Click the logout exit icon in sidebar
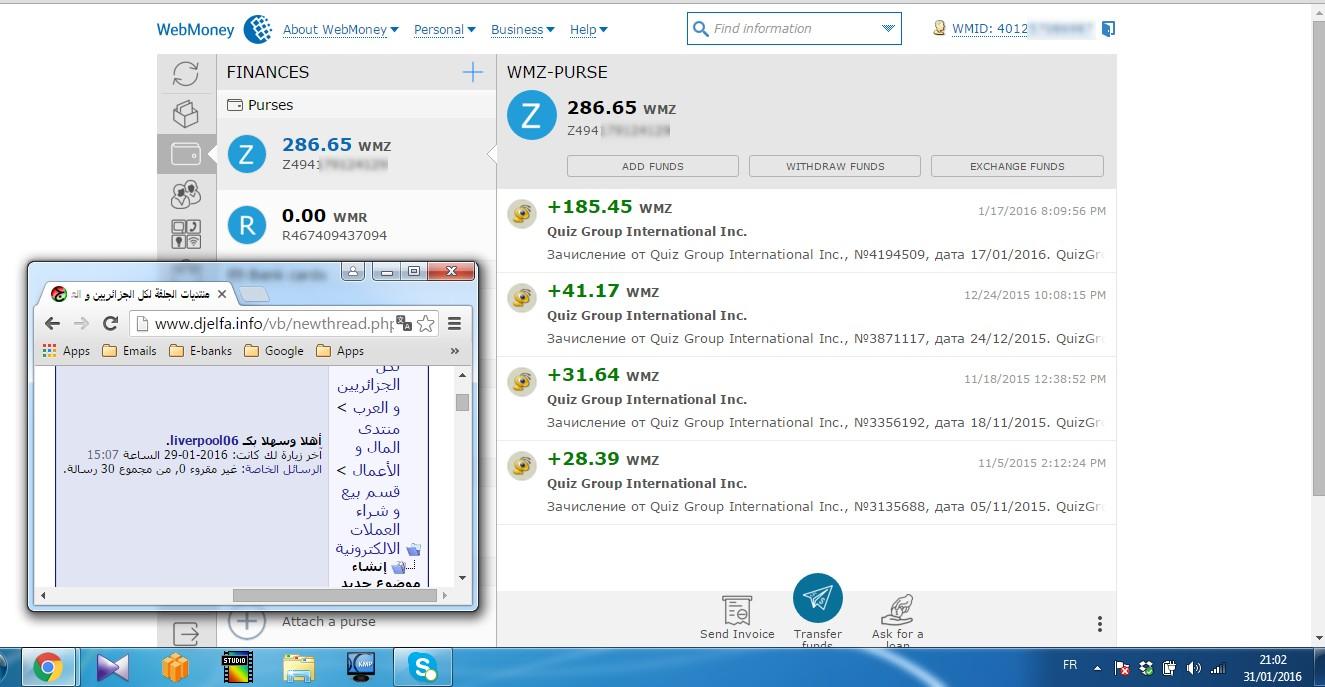1325x687 pixels. (x=186, y=632)
